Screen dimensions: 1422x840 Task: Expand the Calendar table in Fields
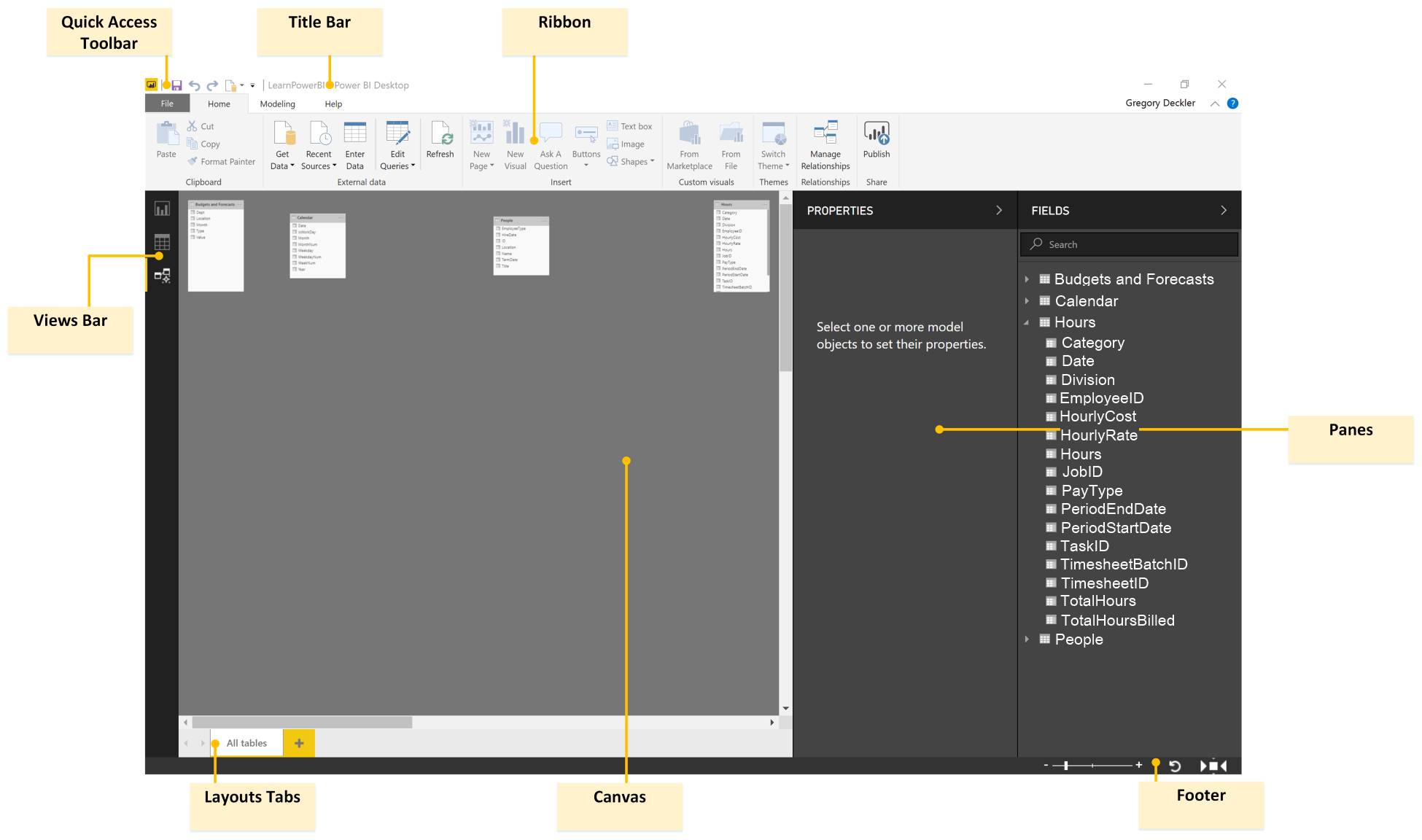pos(1027,301)
